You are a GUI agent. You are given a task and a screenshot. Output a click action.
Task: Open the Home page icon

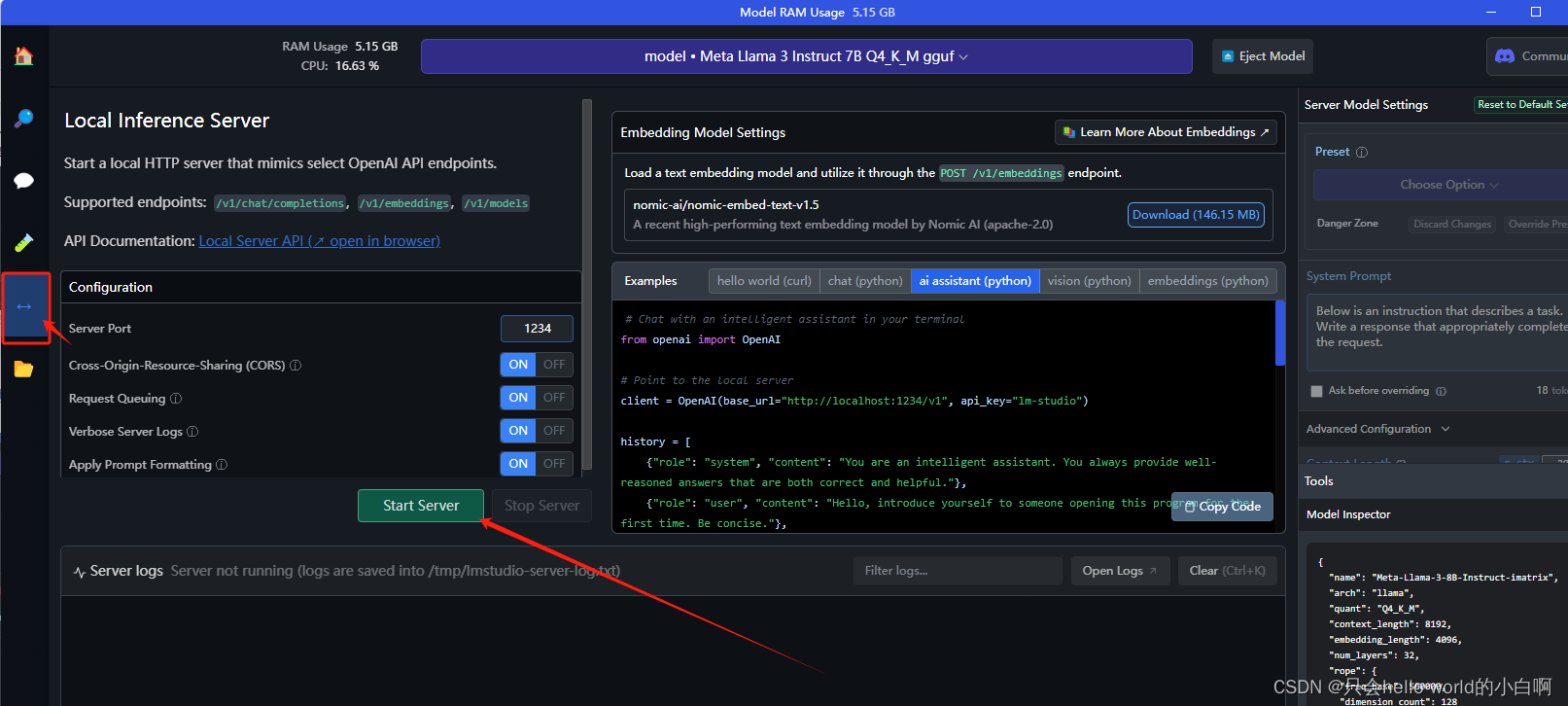tap(24, 56)
